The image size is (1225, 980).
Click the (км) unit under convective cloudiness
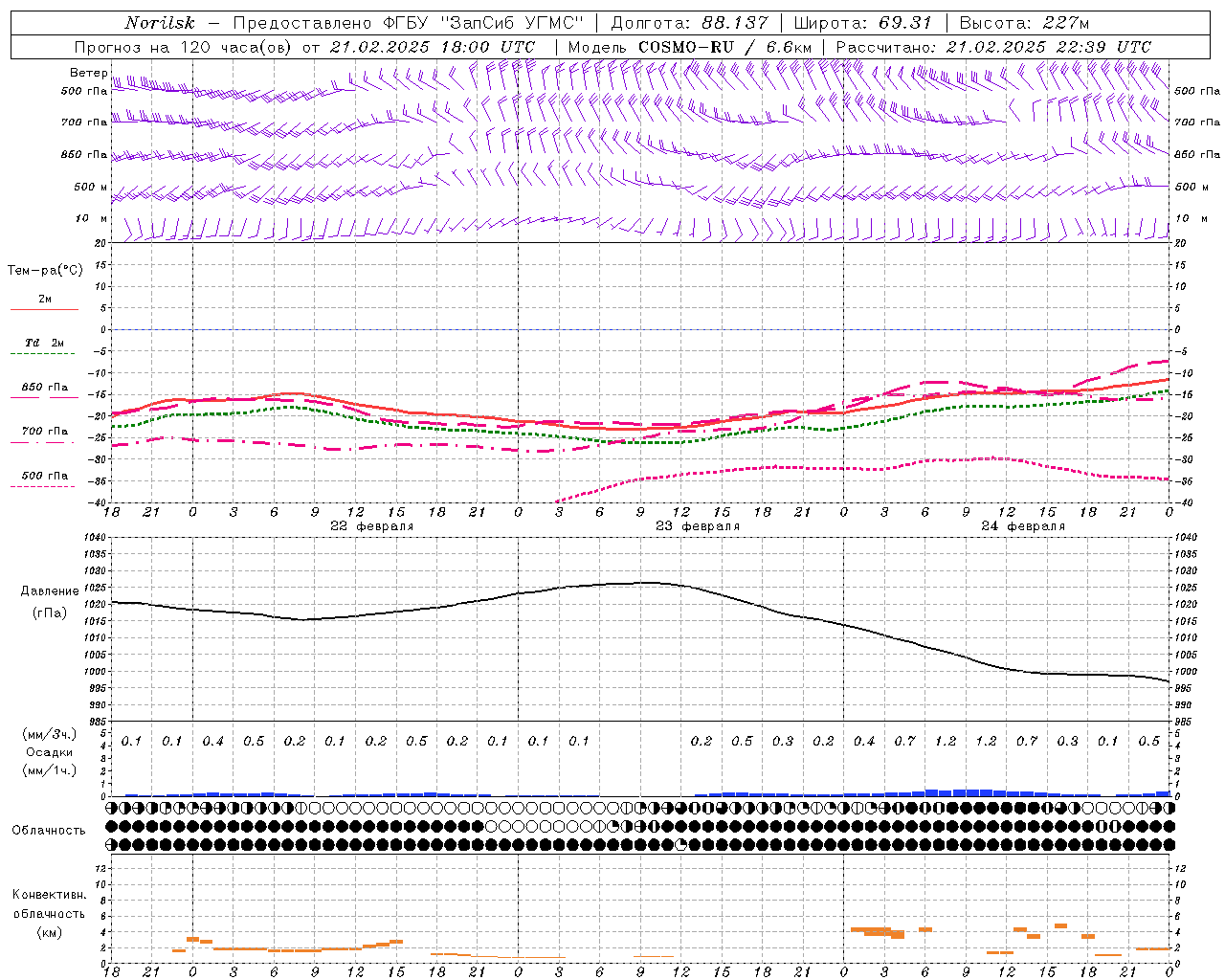tap(50, 932)
